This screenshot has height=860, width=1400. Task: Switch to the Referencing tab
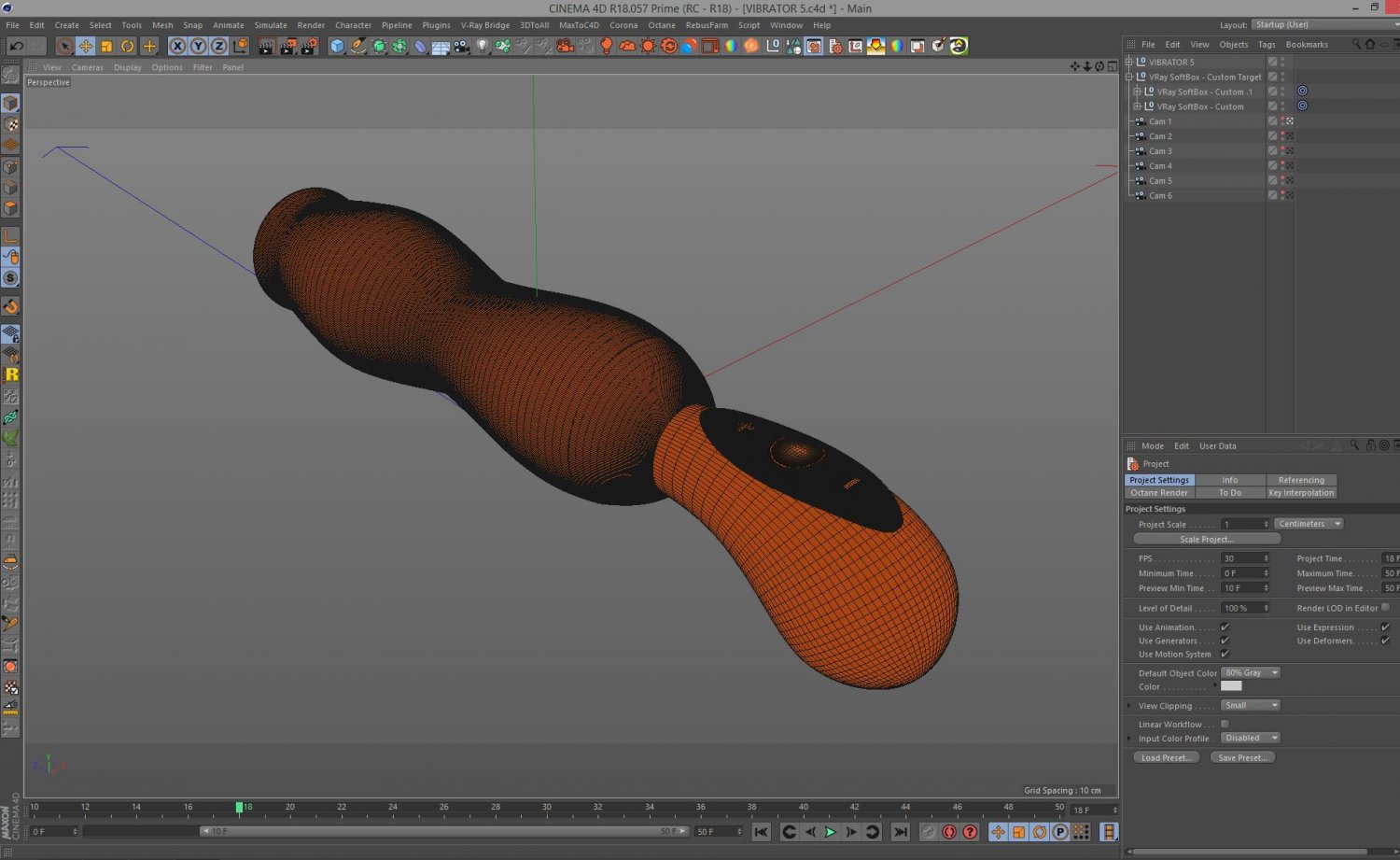(1301, 480)
